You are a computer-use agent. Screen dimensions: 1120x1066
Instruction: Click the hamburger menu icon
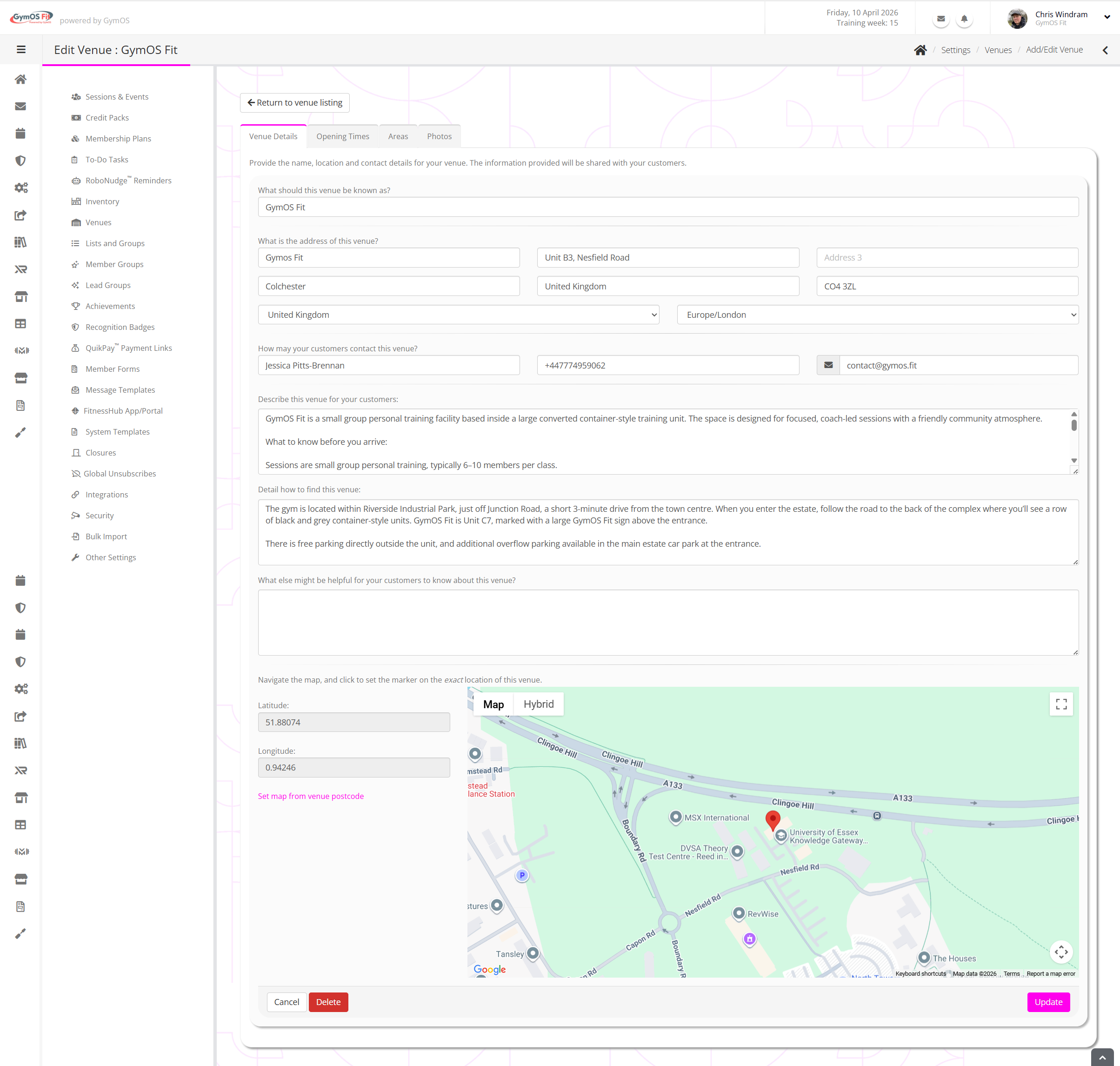[x=21, y=49]
